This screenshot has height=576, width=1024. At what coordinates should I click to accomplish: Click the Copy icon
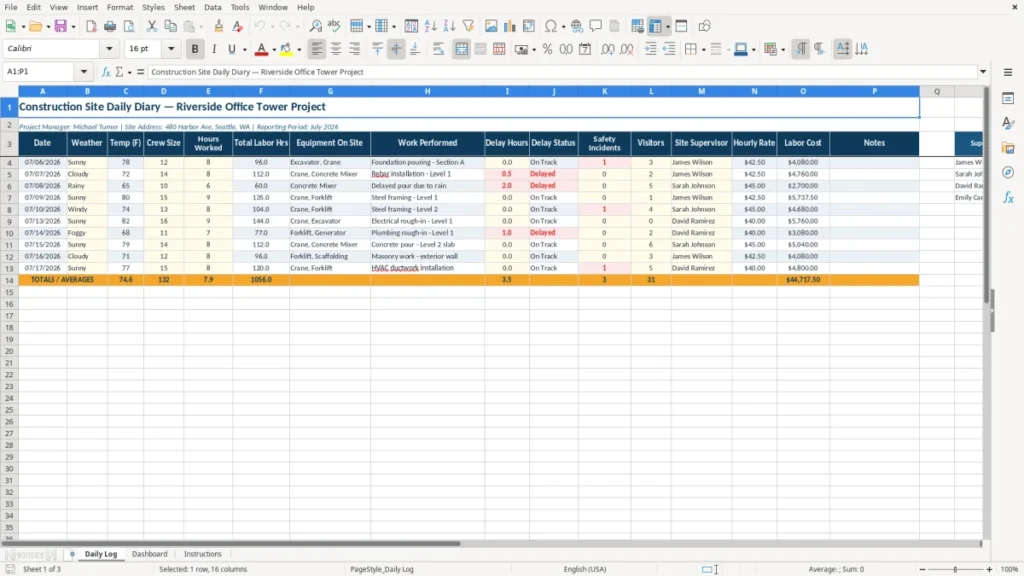170,26
